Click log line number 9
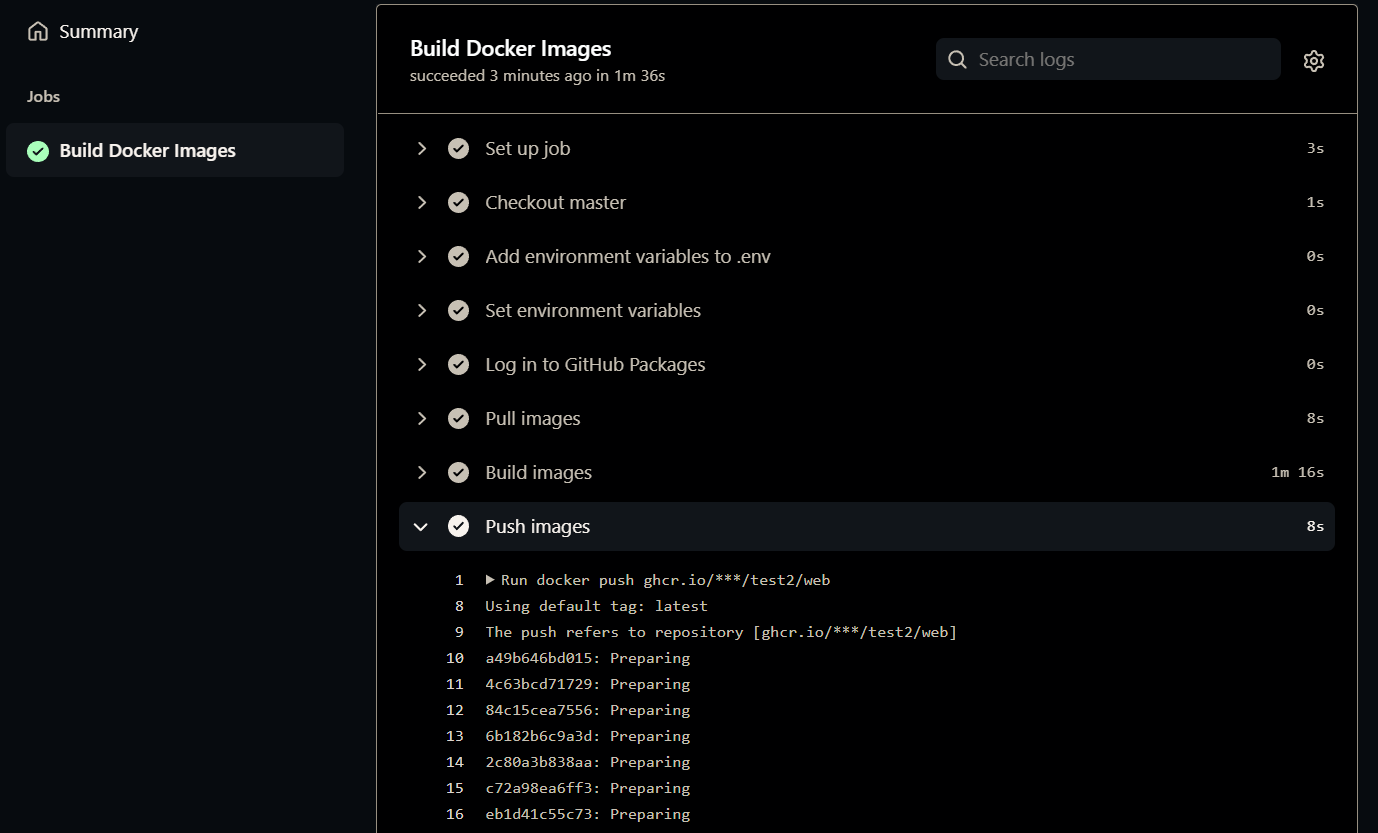 coord(459,632)
